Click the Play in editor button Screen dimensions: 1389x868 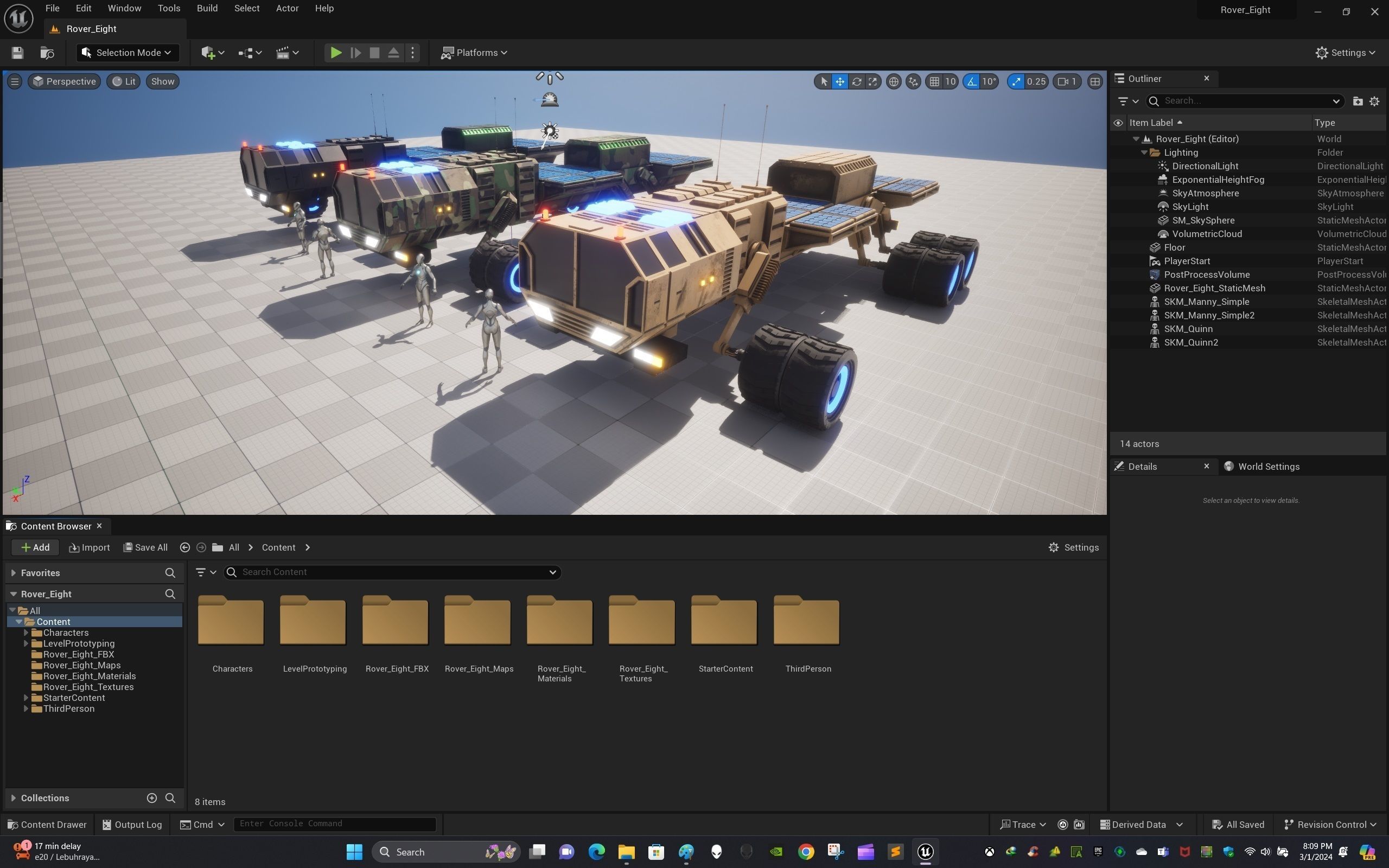pos(336,53)
